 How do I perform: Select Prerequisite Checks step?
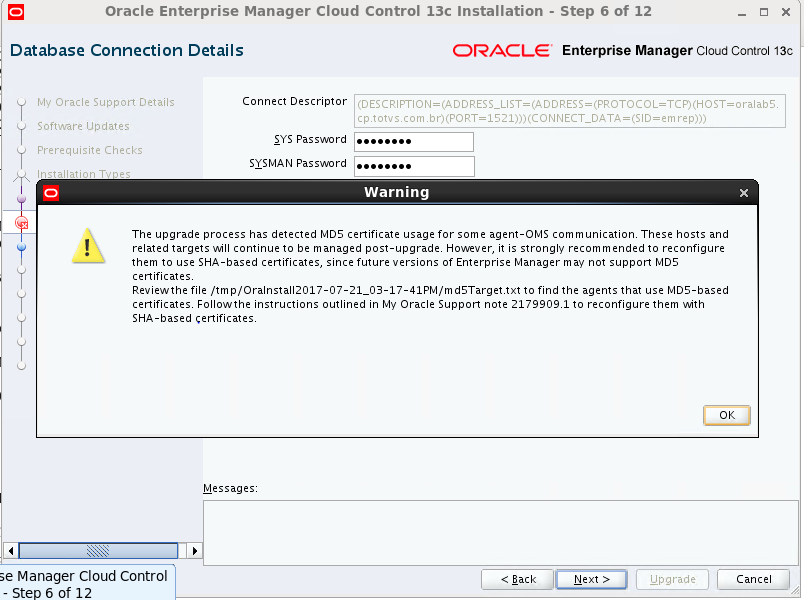(x=90, y=150)
